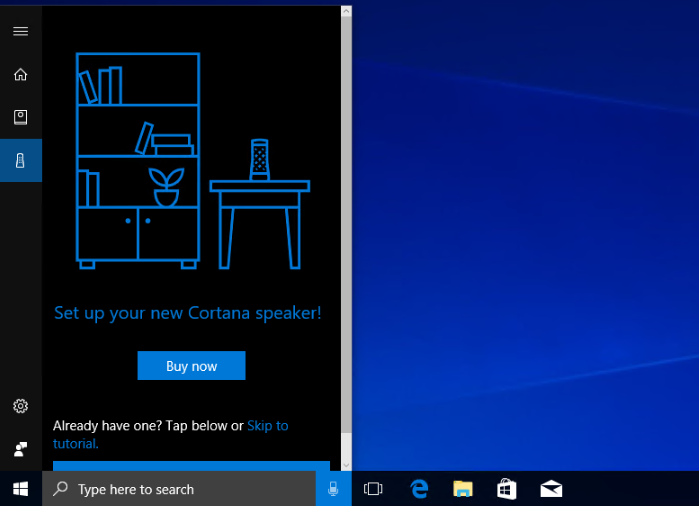Open the Windows Start menu
This screenshot has height=506, width=699.
(21, 489)
